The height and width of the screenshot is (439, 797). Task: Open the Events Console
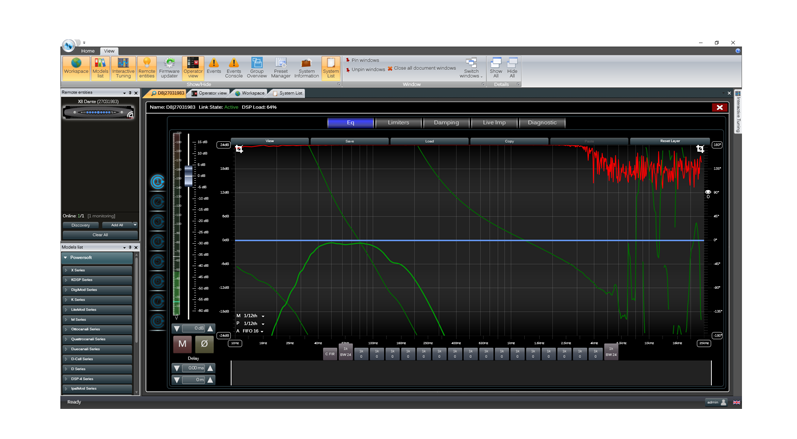coord(233,68)
